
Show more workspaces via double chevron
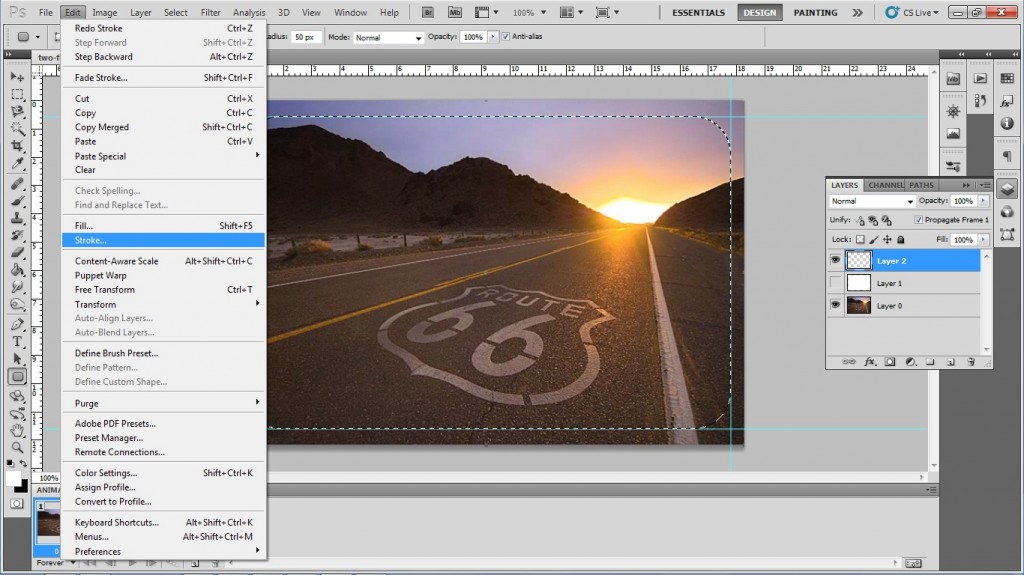tap(857, 12)
